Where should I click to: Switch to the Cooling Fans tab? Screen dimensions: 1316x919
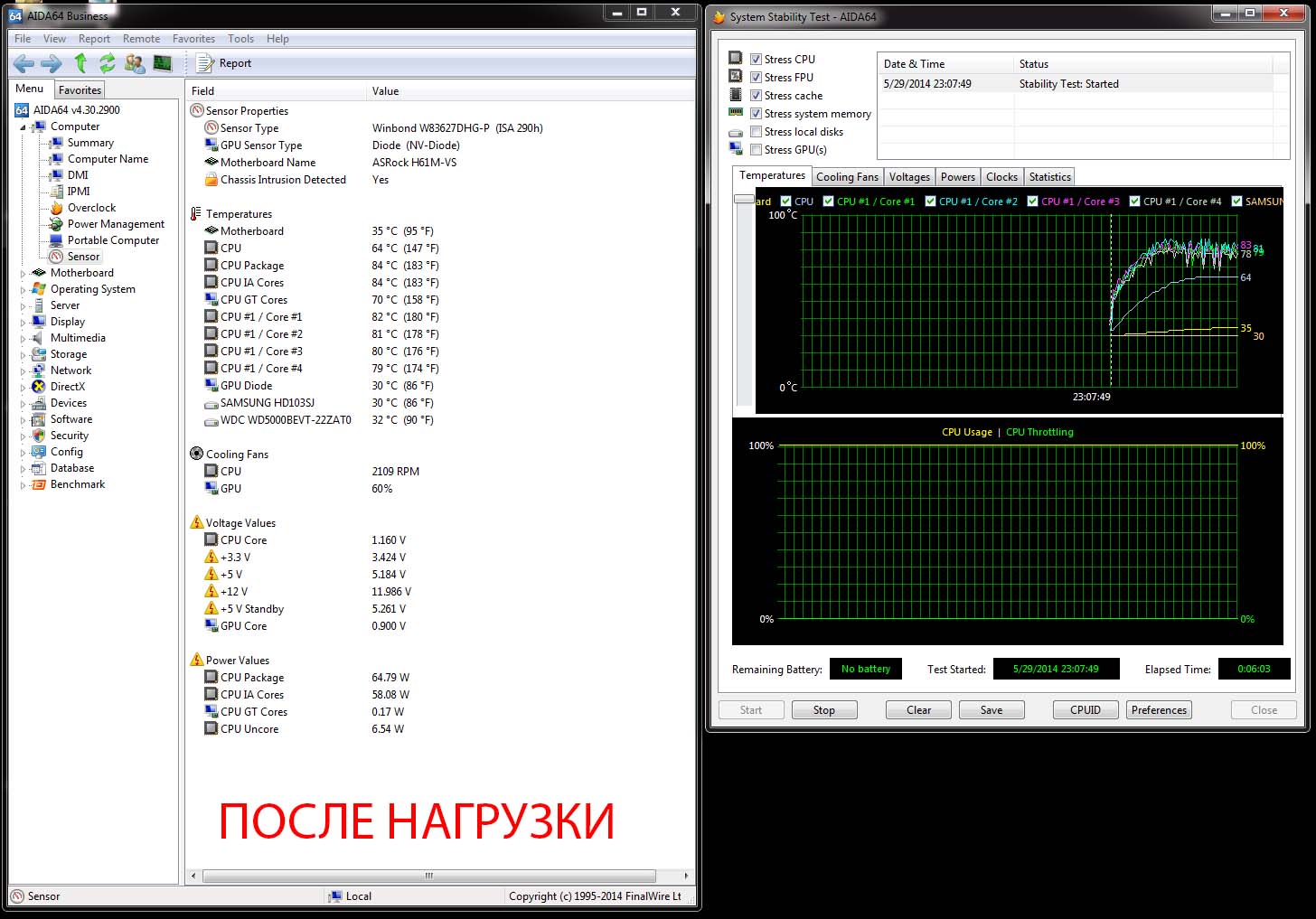847,177
